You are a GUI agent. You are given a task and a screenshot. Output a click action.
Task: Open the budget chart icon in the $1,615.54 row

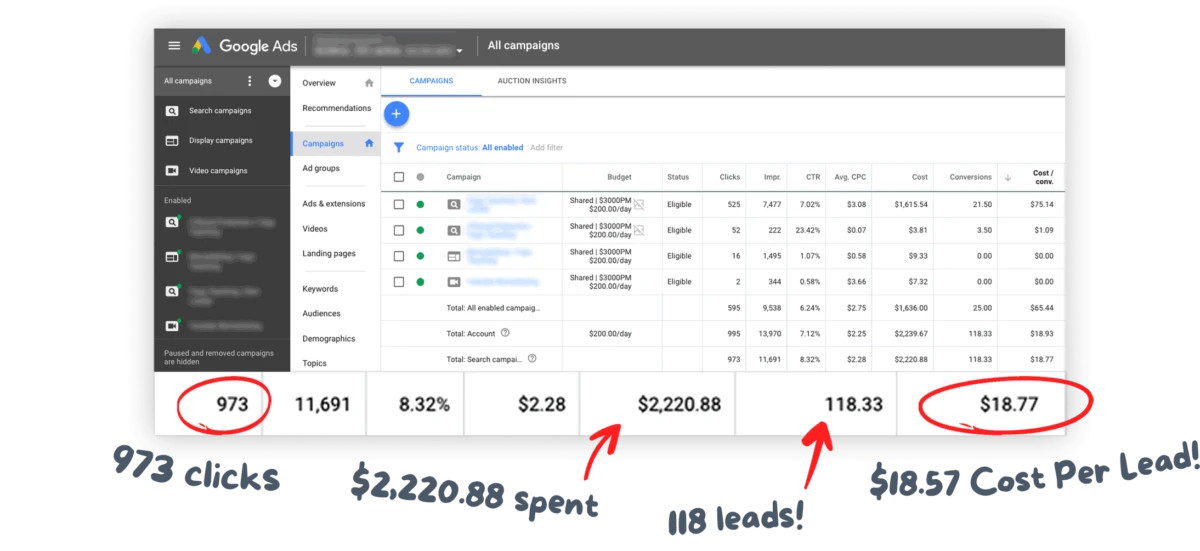[639, 204]
